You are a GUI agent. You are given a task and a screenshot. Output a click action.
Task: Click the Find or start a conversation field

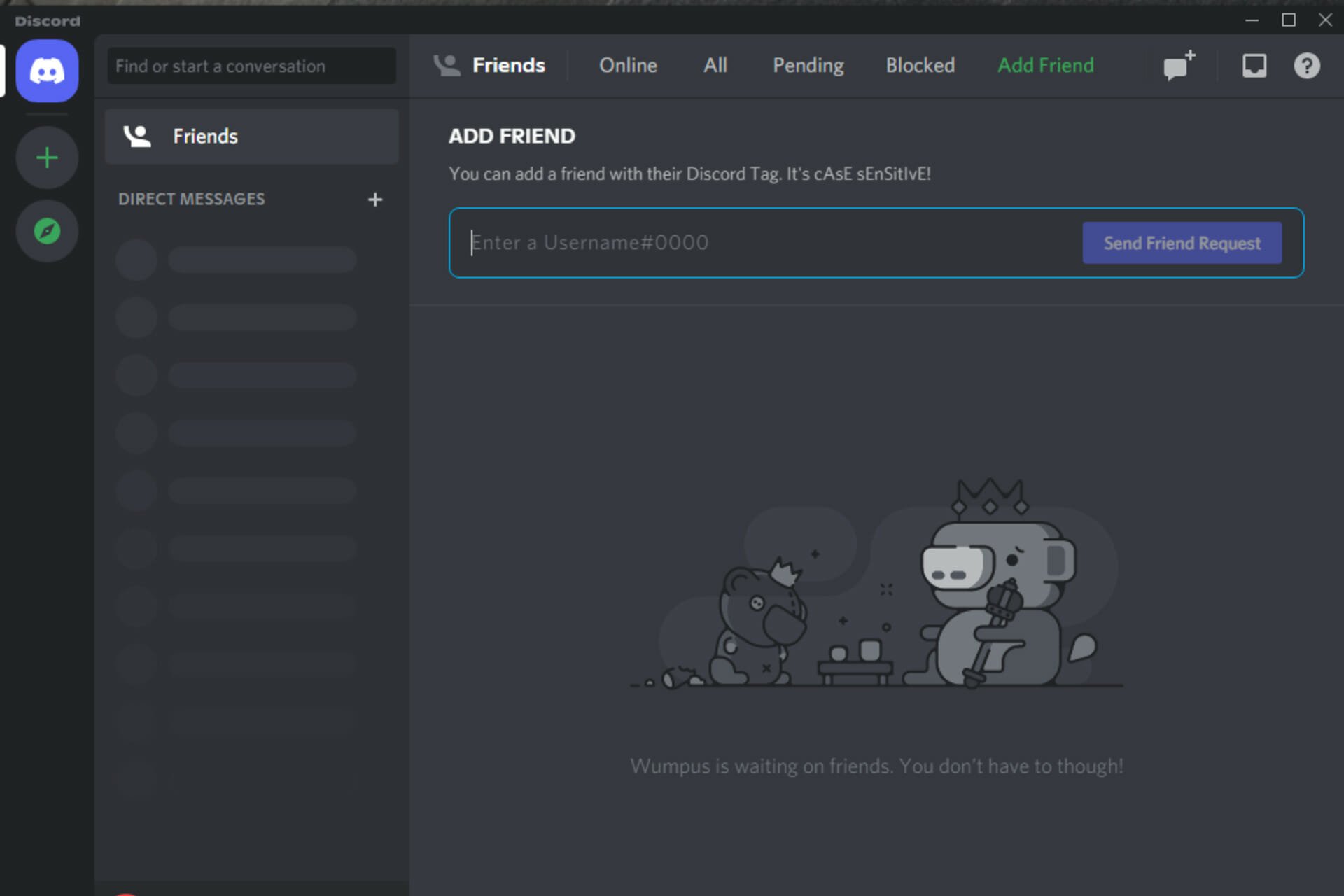pos(251,65)
